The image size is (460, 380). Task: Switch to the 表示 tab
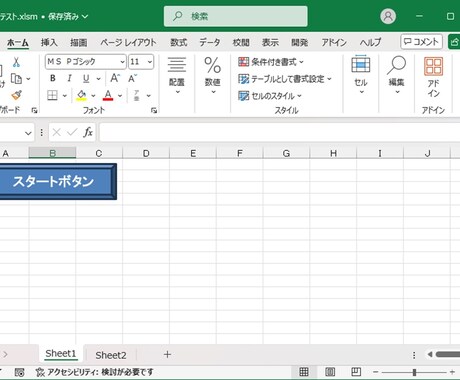pyautogui.click(x=270, y=42)
